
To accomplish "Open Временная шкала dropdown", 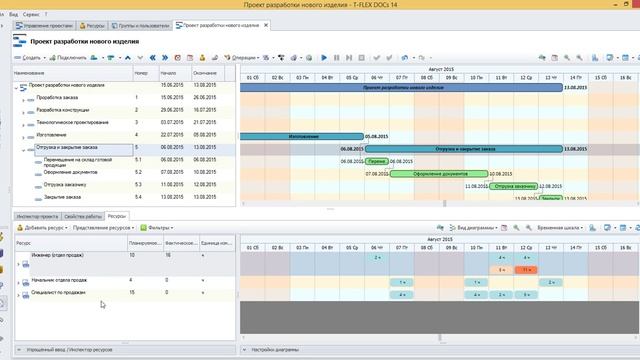I will point(560,228).
